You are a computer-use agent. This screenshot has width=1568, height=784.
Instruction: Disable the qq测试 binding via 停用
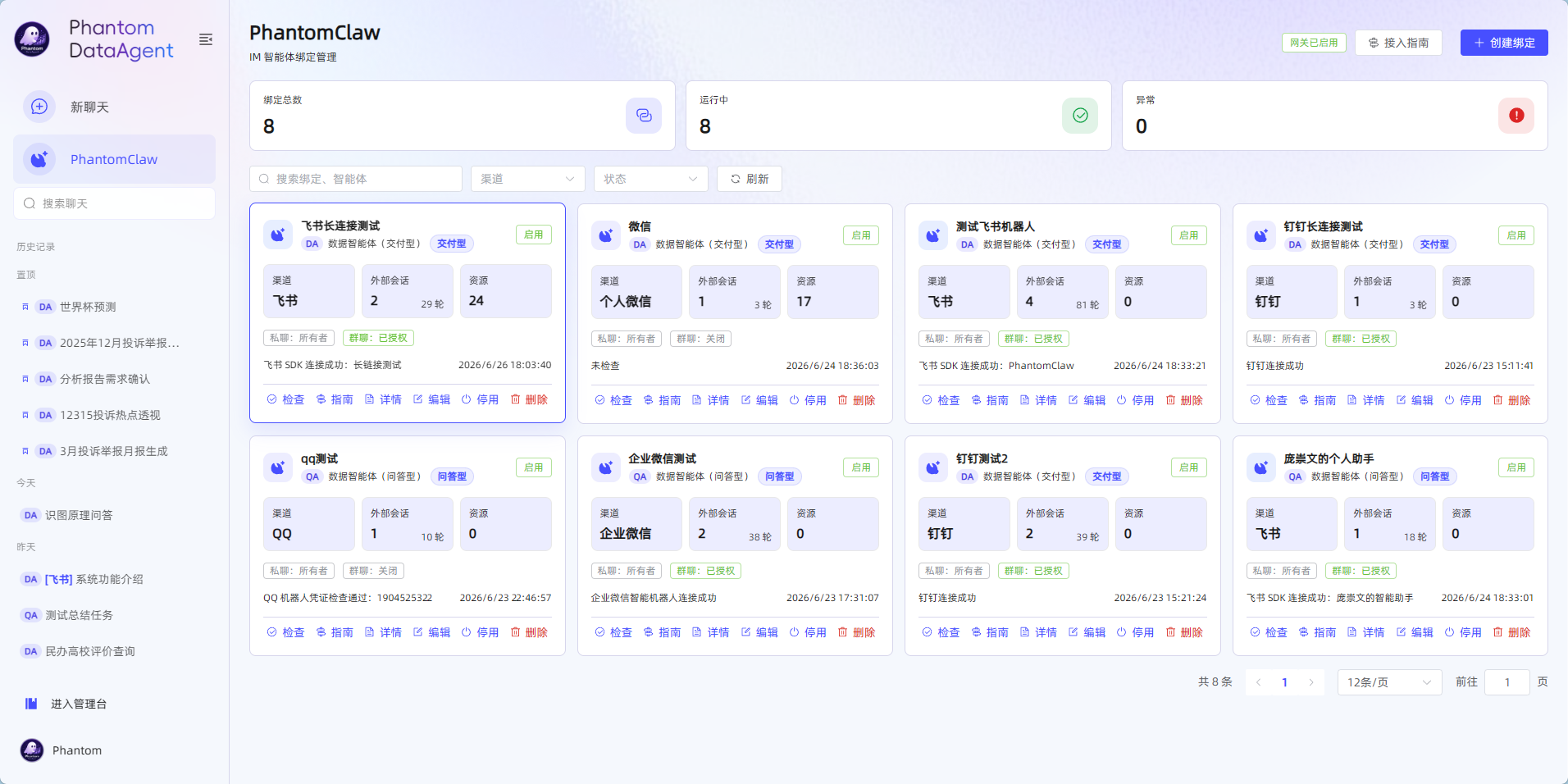coord(480,632)
